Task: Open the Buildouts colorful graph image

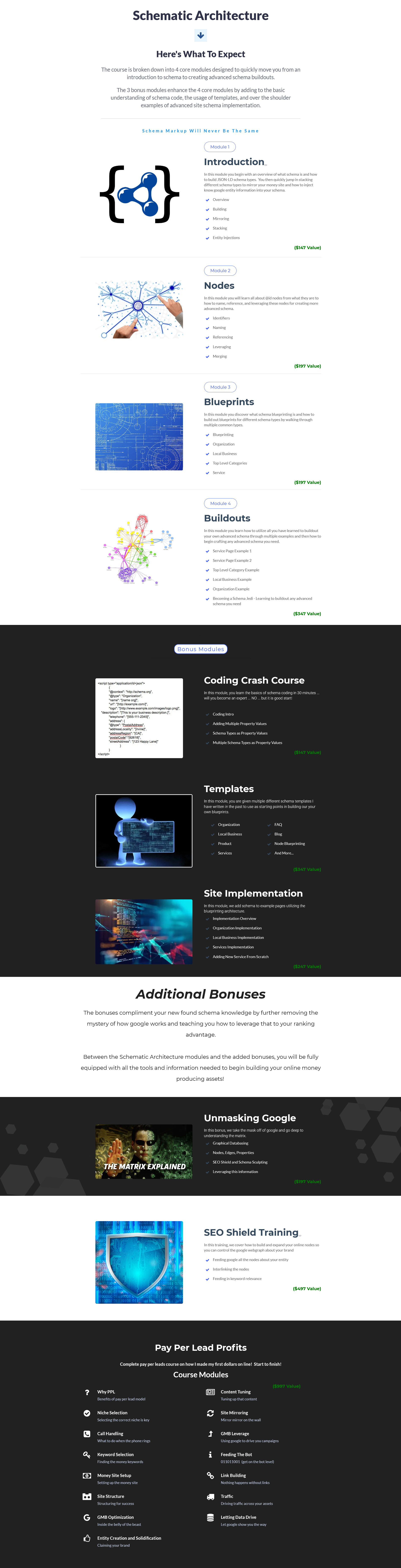Action: click(139, 550)
